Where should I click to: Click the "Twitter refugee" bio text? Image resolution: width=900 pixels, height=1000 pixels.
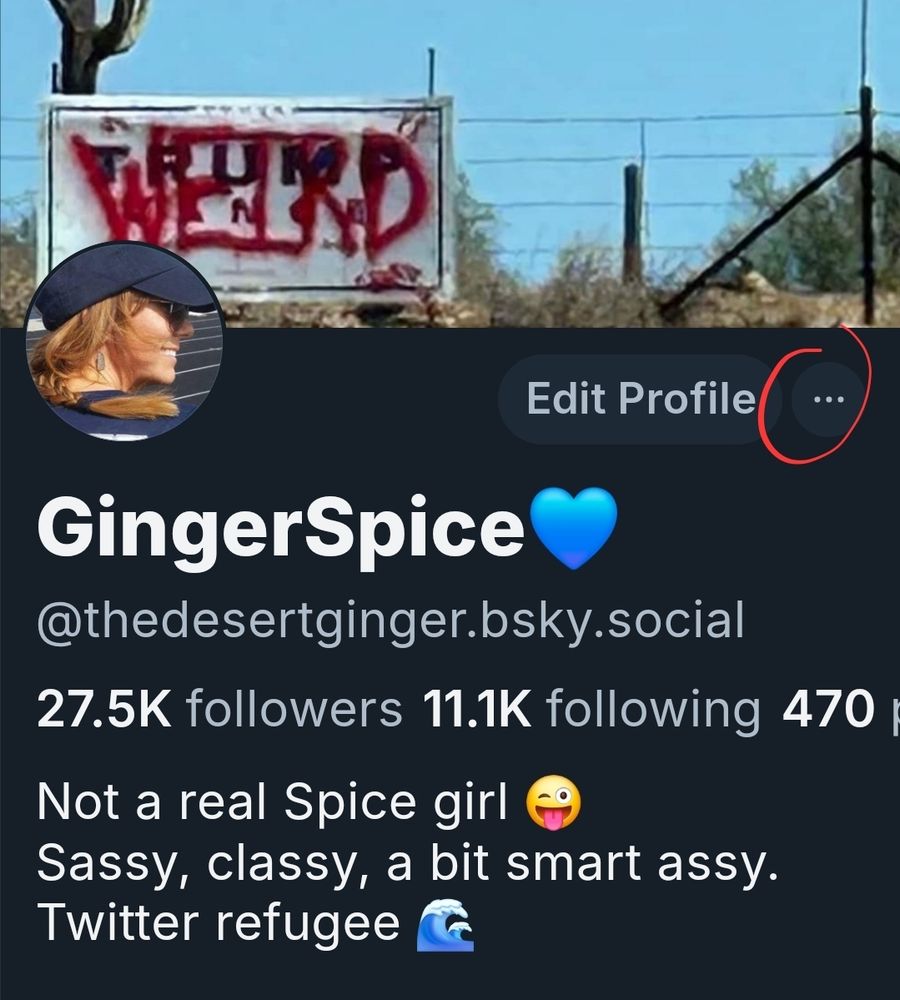tap(218, 925)
